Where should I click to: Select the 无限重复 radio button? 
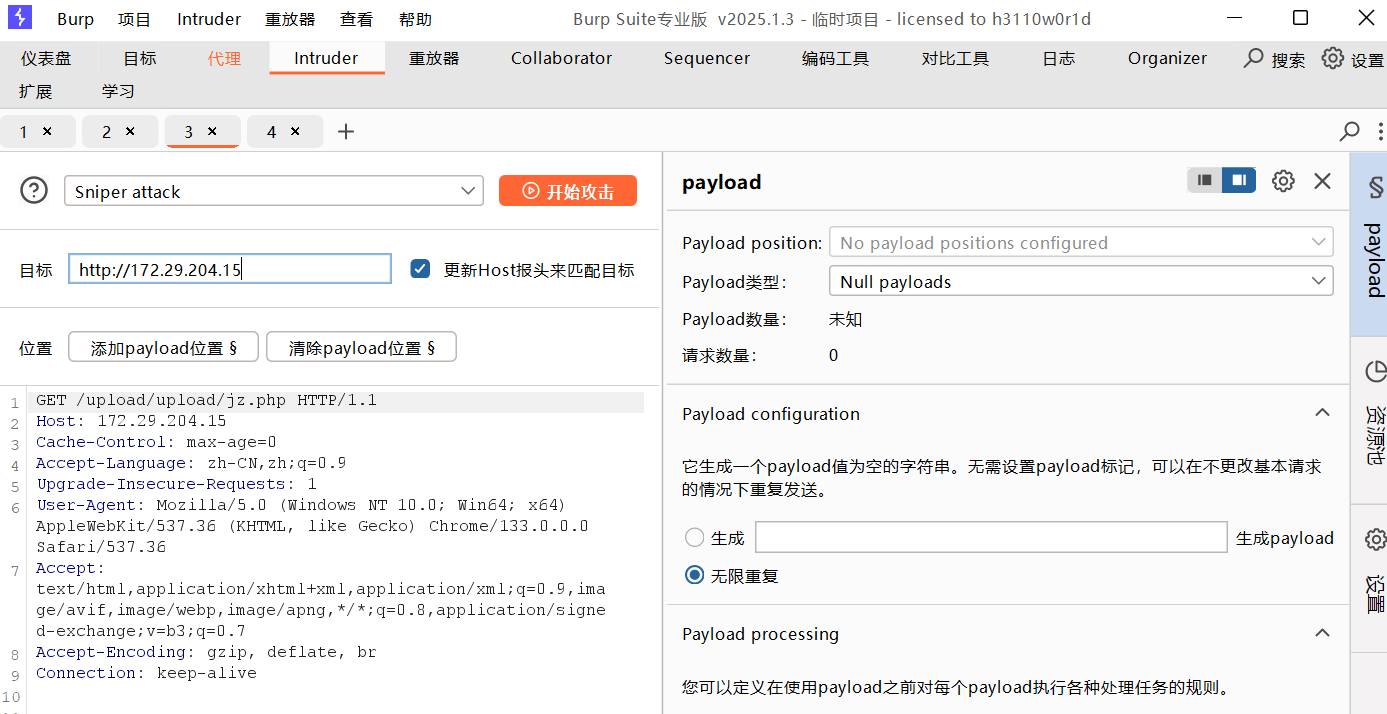(x=695, y=575)
